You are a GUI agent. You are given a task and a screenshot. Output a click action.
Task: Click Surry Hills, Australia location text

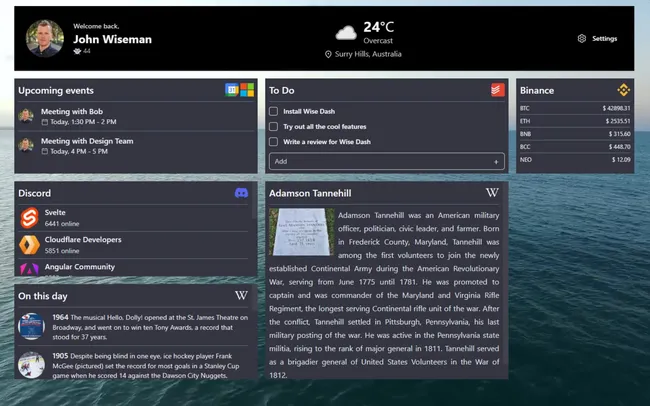(x=368, y=54)
